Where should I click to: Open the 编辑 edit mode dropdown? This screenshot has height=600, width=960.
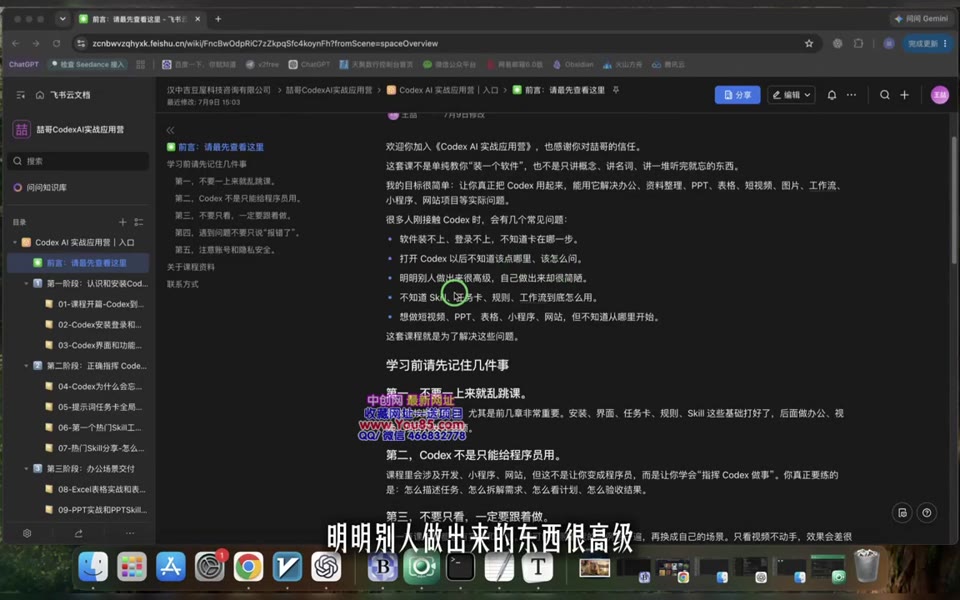(x=791, y=95)
